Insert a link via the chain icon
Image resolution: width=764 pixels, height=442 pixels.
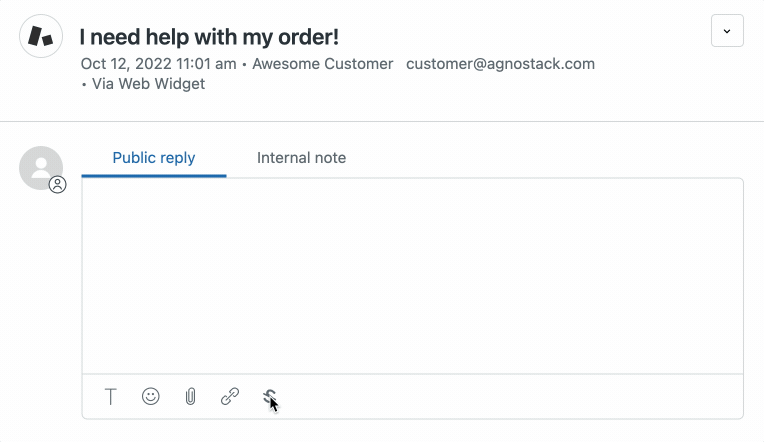pyautogui.click(x=230, y=396)
